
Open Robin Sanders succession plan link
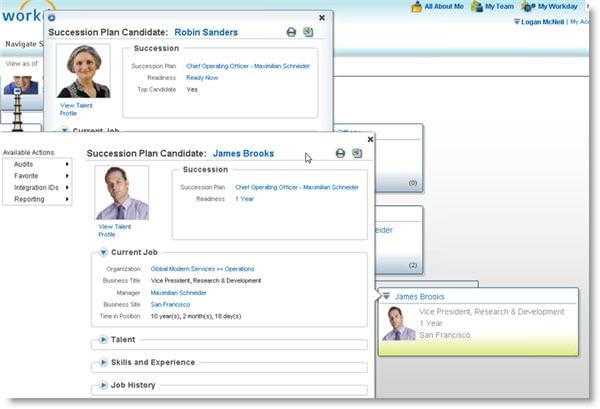[248, 66]
